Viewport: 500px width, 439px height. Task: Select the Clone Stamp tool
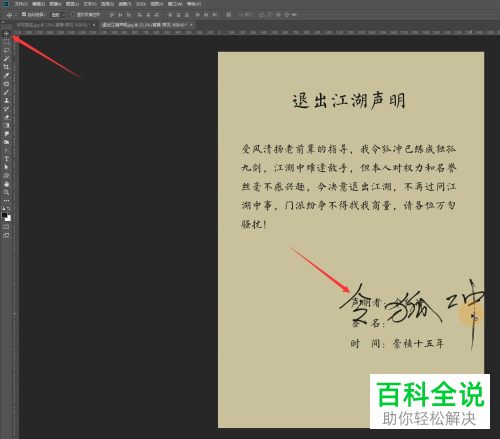[6, 100]
